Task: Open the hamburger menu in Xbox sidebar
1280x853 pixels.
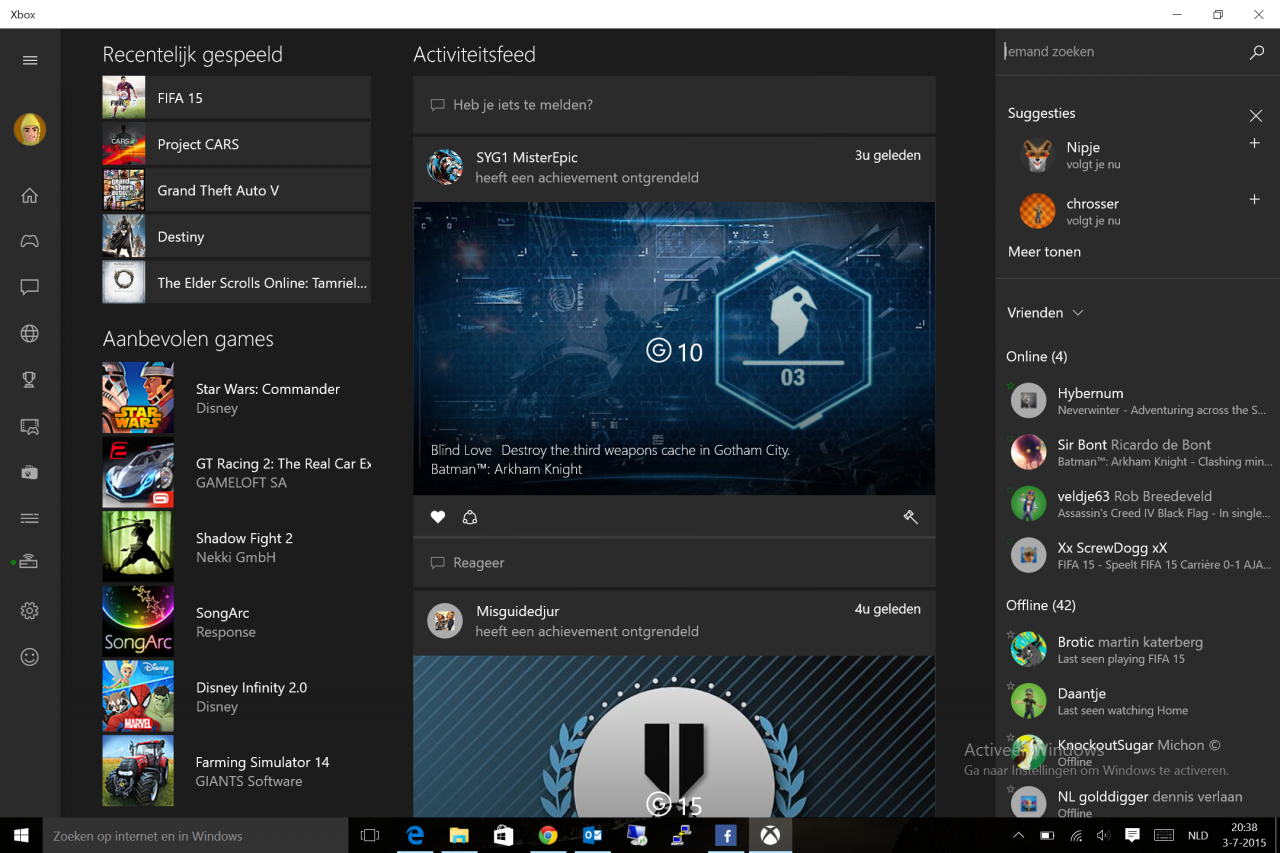Action: (30, 60)
